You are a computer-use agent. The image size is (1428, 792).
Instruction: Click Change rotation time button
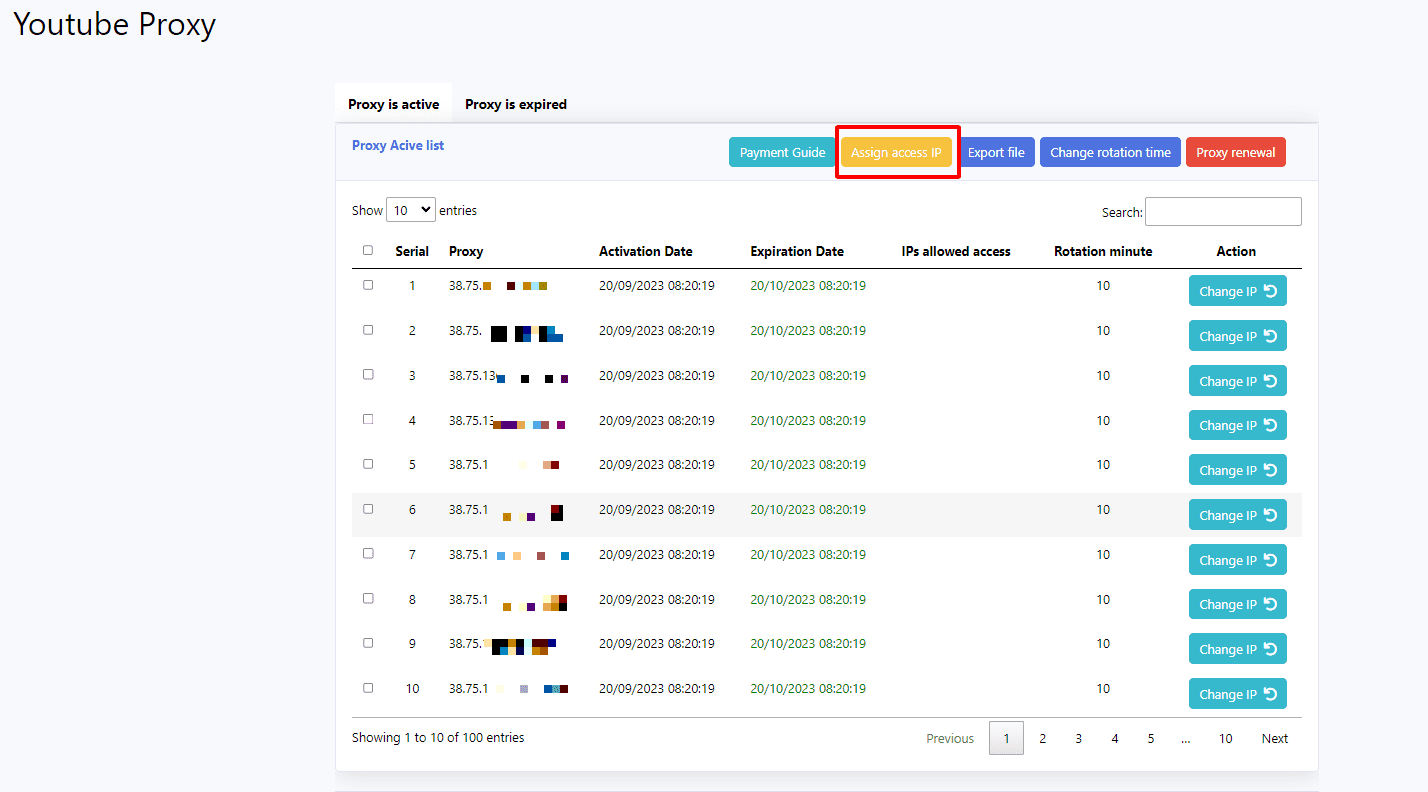tap(1110, 152)
